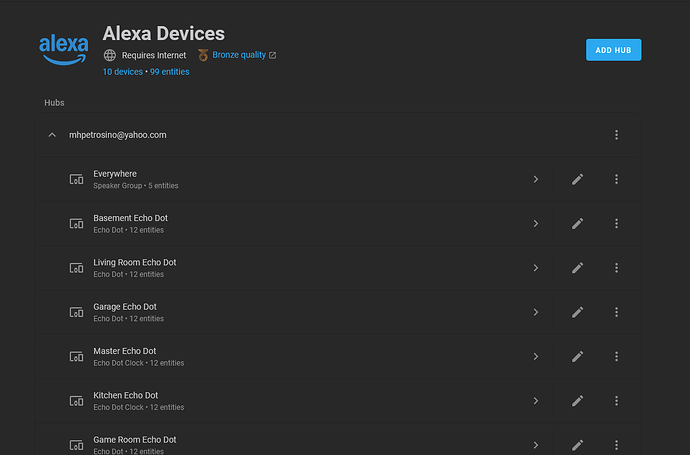This screenshot has height=455, width=690.
Task: Click the bronze medal quality icon
Action: pyautogui.click(x=203, y=55)
